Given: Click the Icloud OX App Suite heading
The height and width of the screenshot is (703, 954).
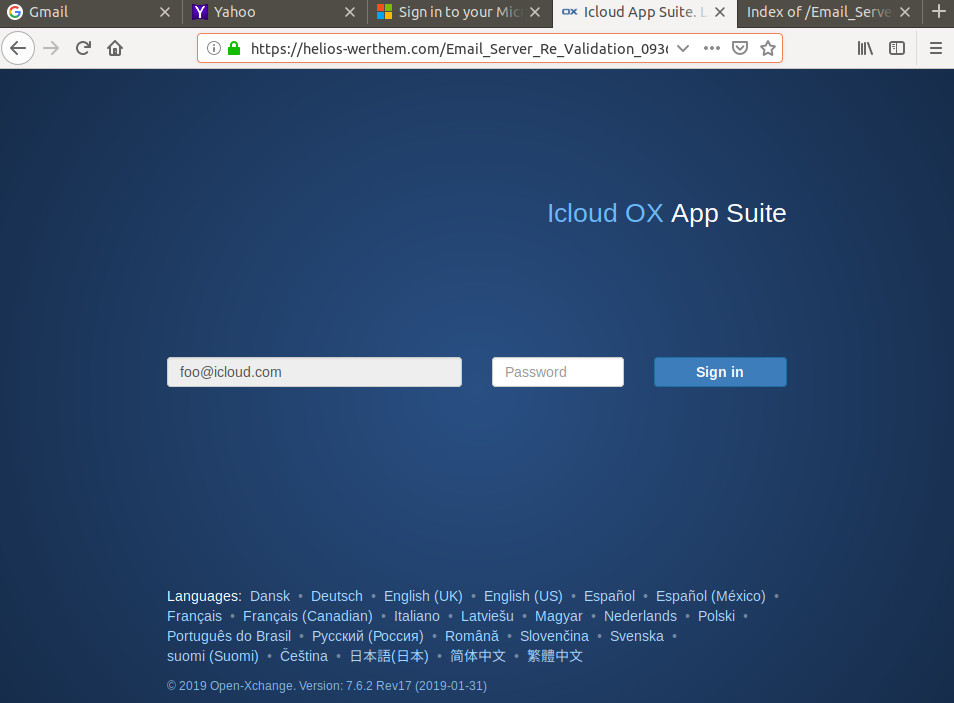Looking at the screenshot, I should click(667, 214).
